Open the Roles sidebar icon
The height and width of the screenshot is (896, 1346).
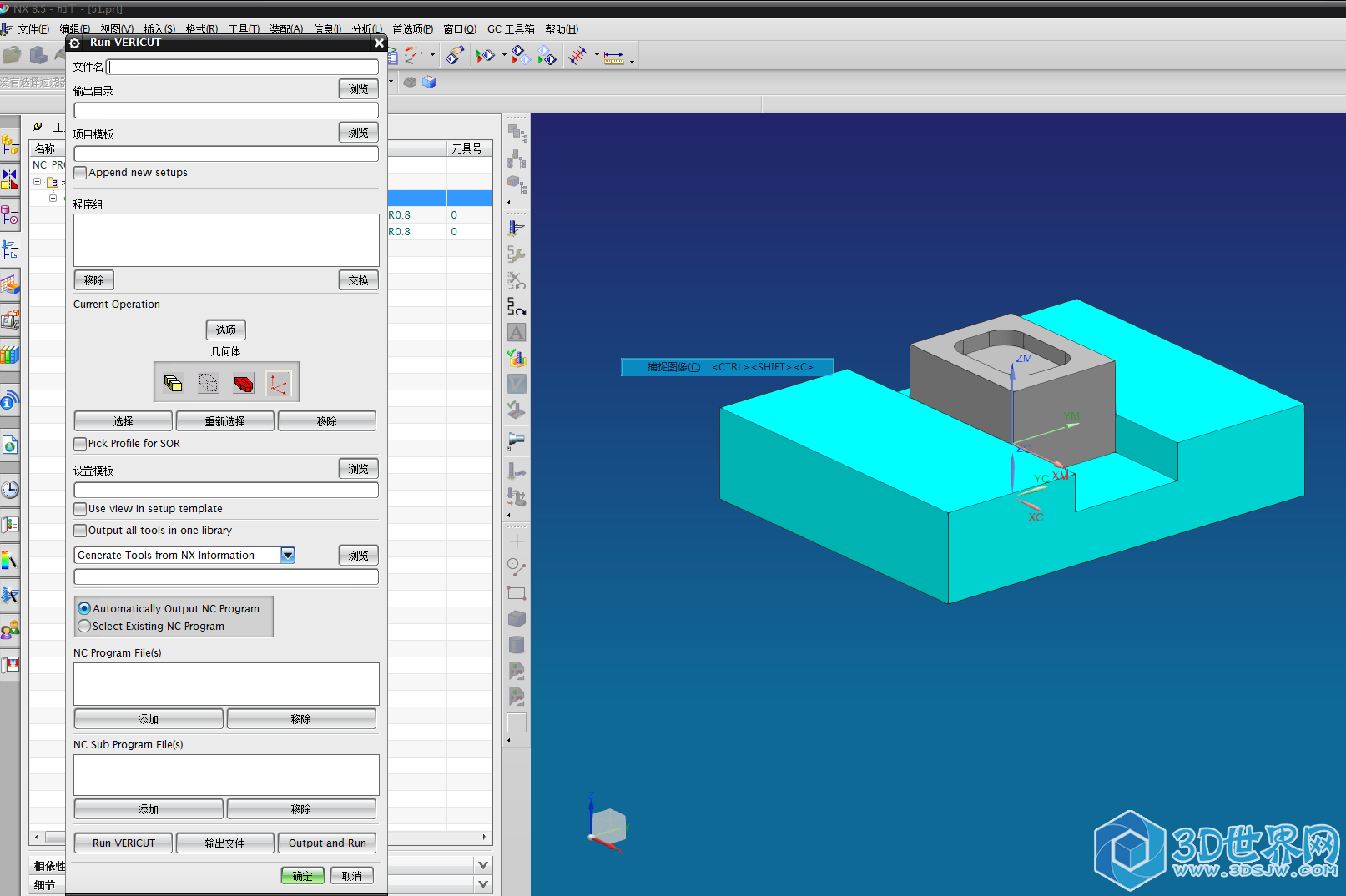pyautogui.click(x=9, y=630)
